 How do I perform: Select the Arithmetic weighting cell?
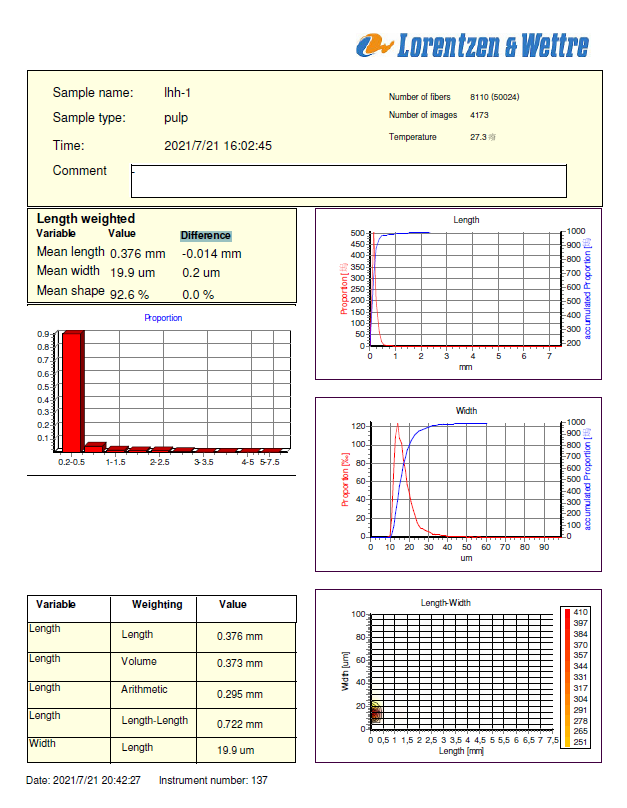[x=145, y=690]
